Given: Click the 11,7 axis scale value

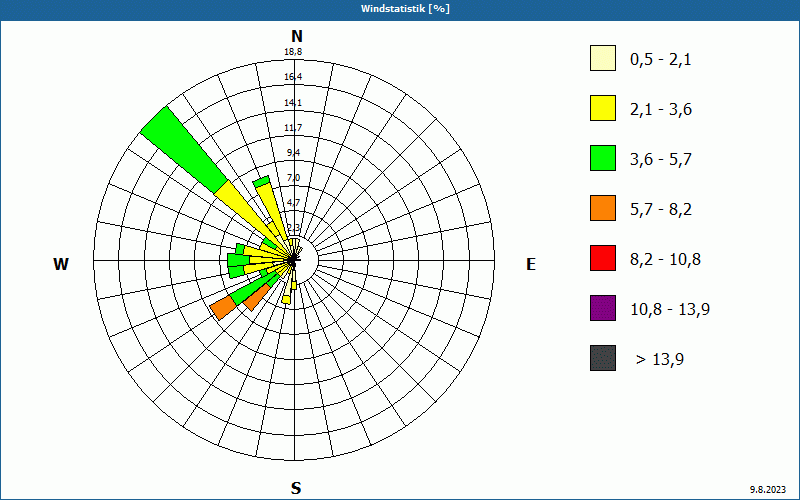Looking at the screenshot, I should point(293,128).
